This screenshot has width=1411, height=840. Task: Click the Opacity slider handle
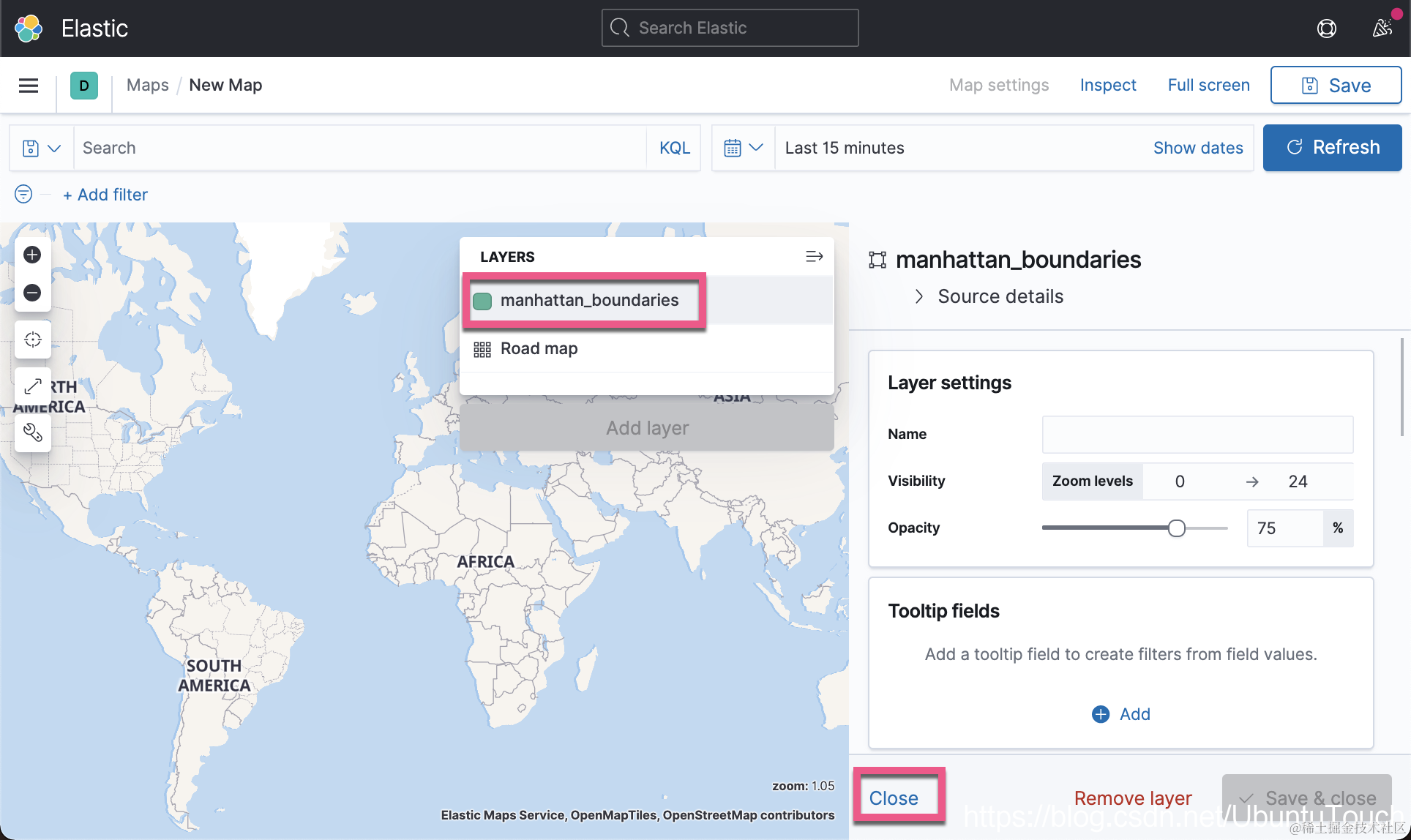pyautogui.click(x=1176, y=528)
